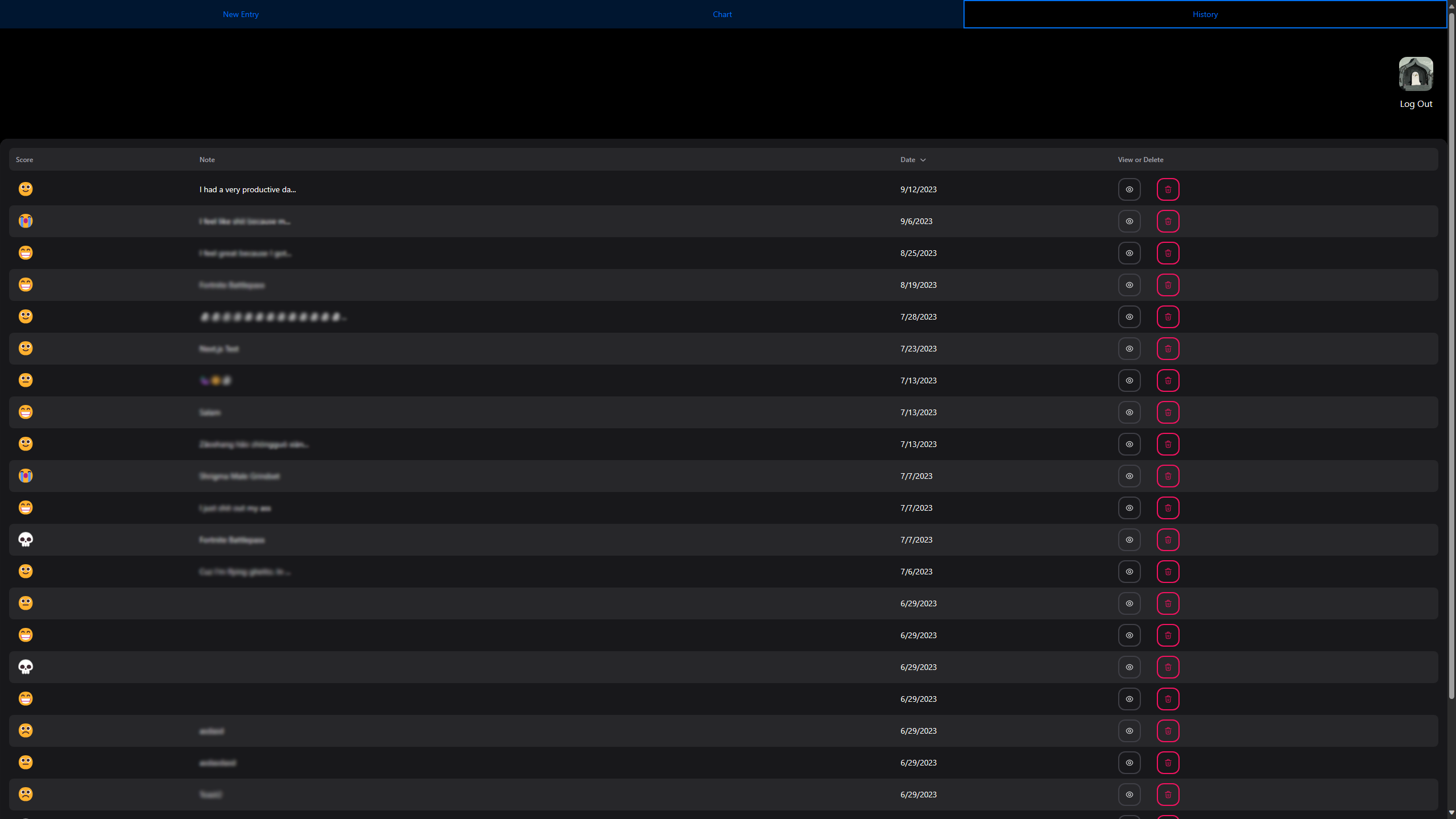The image size is (1456, 819).
Task: Click trash icon for 7/23/2023 entry
Action: point(1168,349)
